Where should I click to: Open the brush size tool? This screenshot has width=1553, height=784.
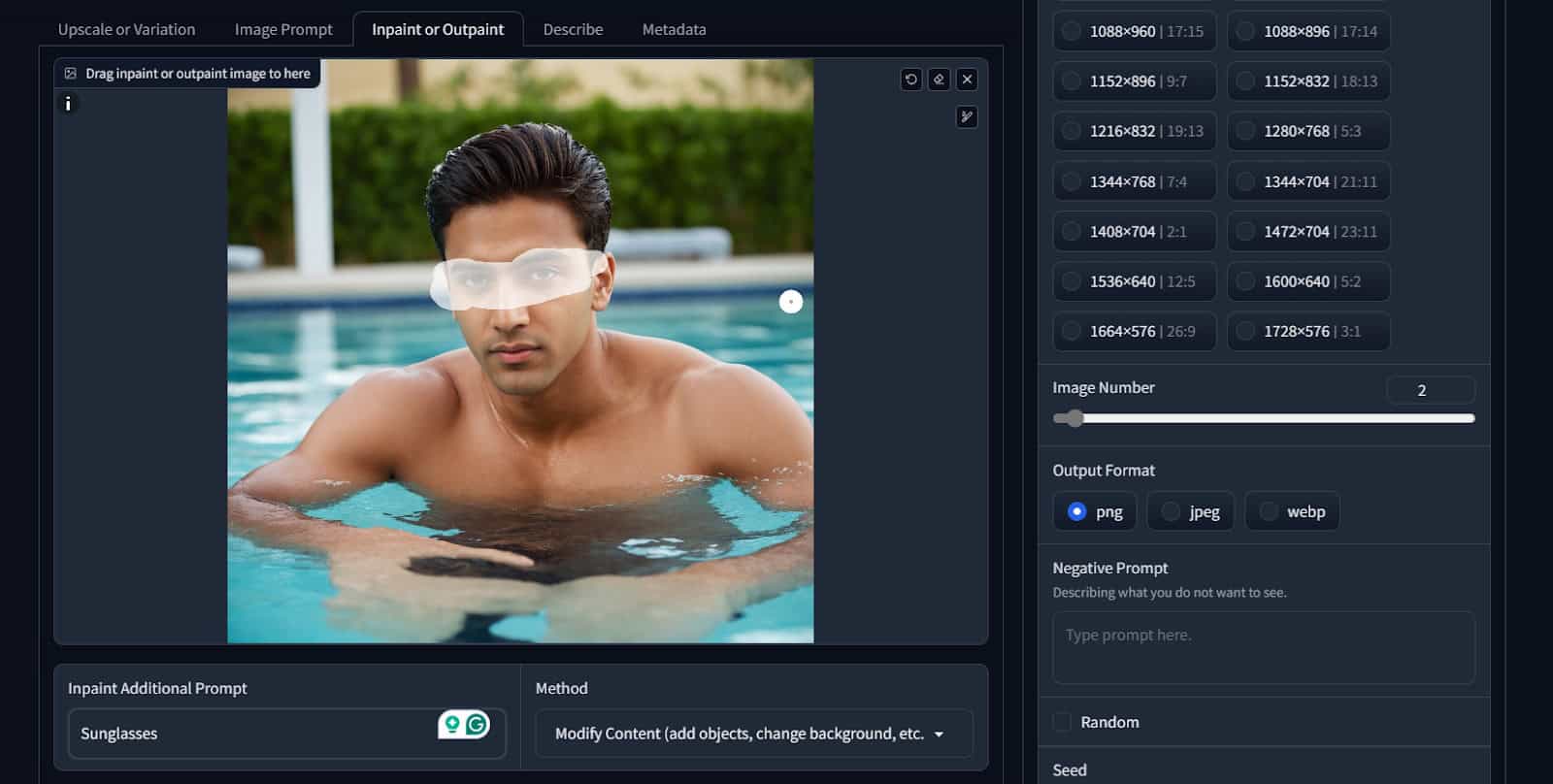coord(967,117)
